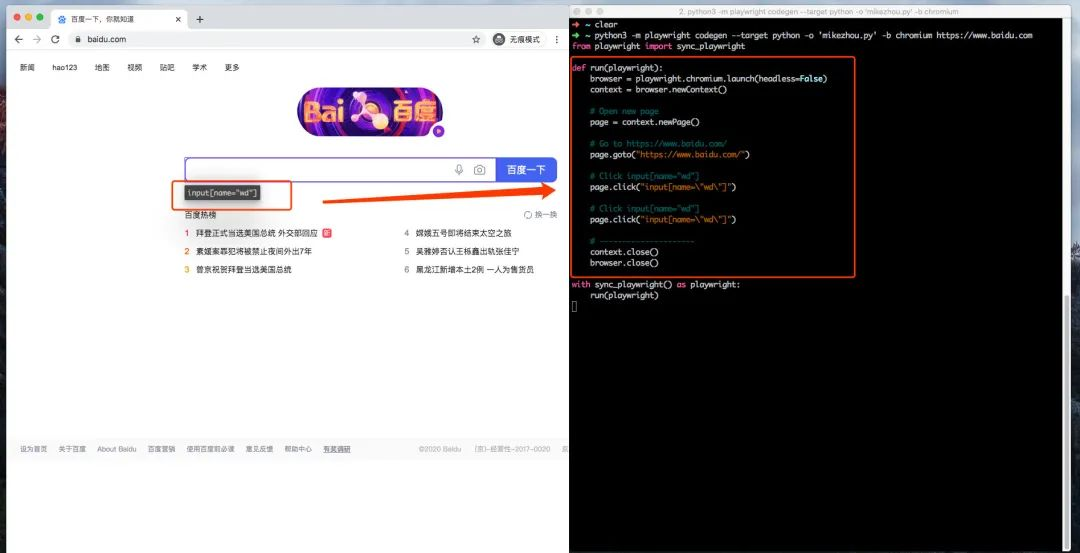Open hot item 拜登正式当选美国总统 外交部回应
The width and height of the screenshot is (1080, 553).
click(256, 233)
